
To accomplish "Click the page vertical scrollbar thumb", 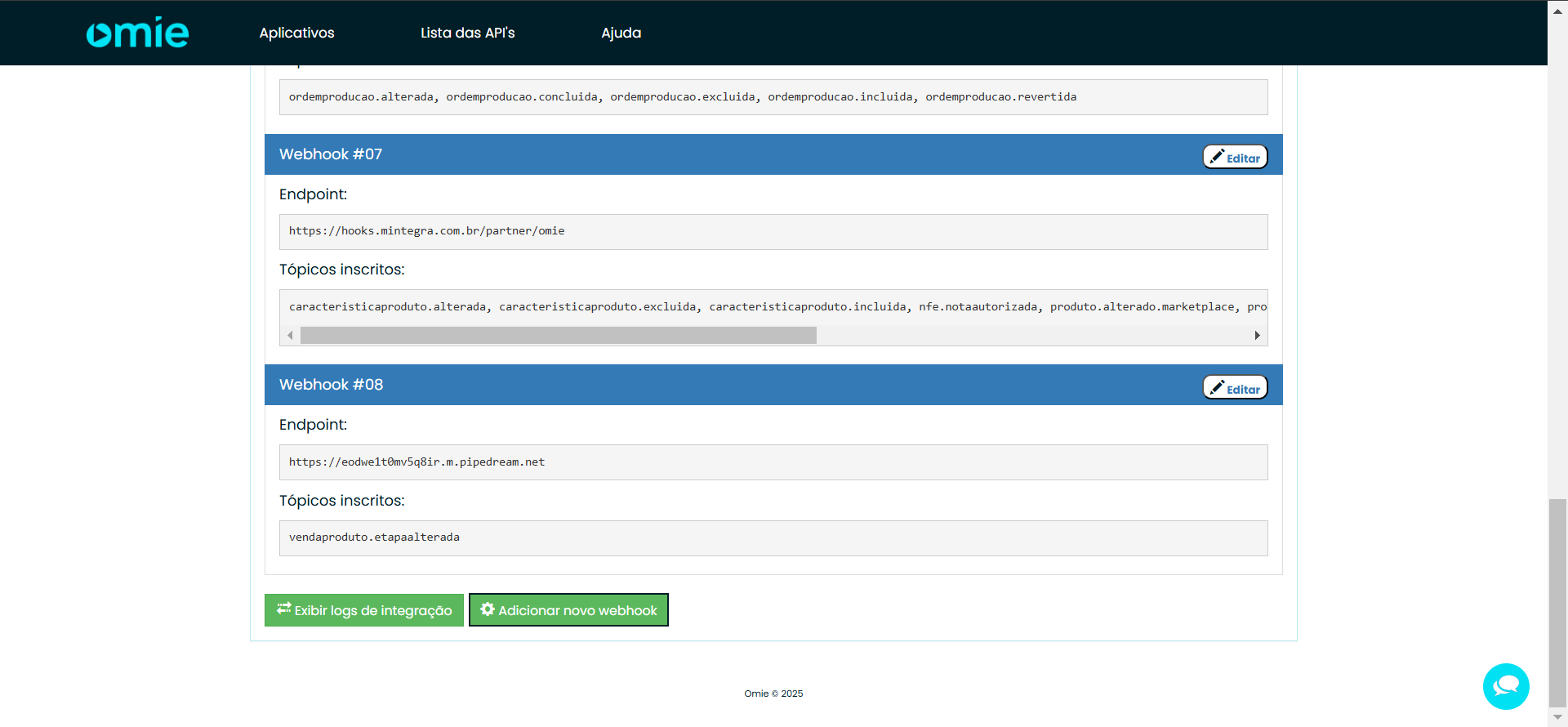I will (1558, 603).
